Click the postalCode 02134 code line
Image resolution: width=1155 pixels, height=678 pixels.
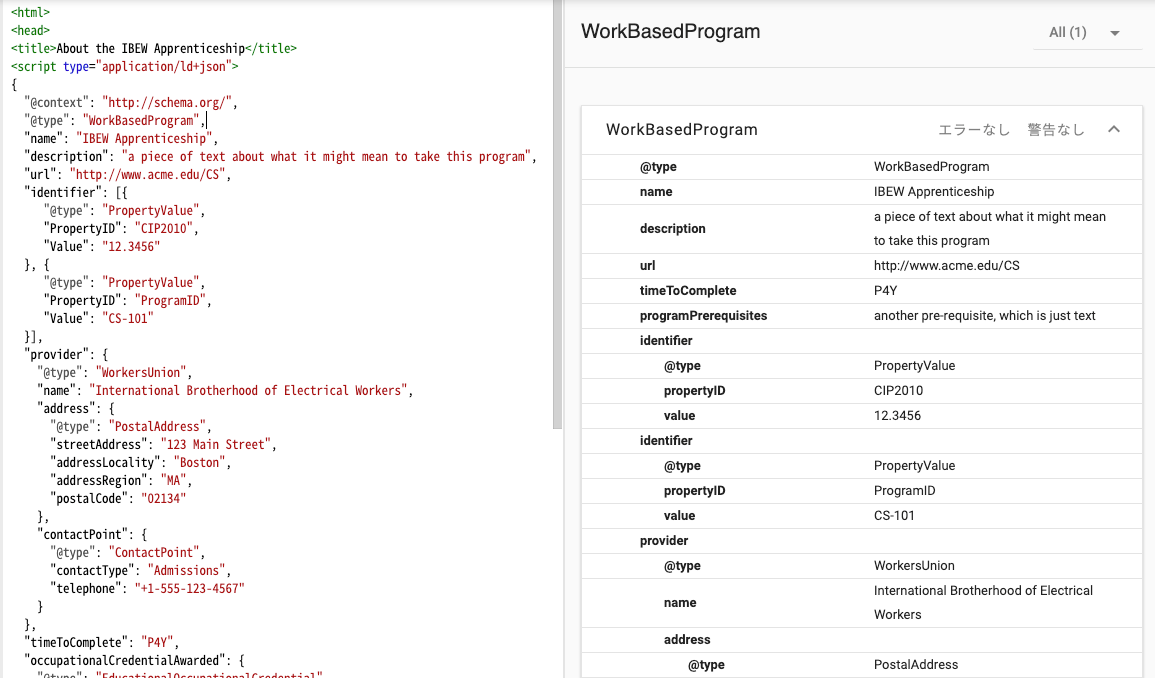click(118, 499)
